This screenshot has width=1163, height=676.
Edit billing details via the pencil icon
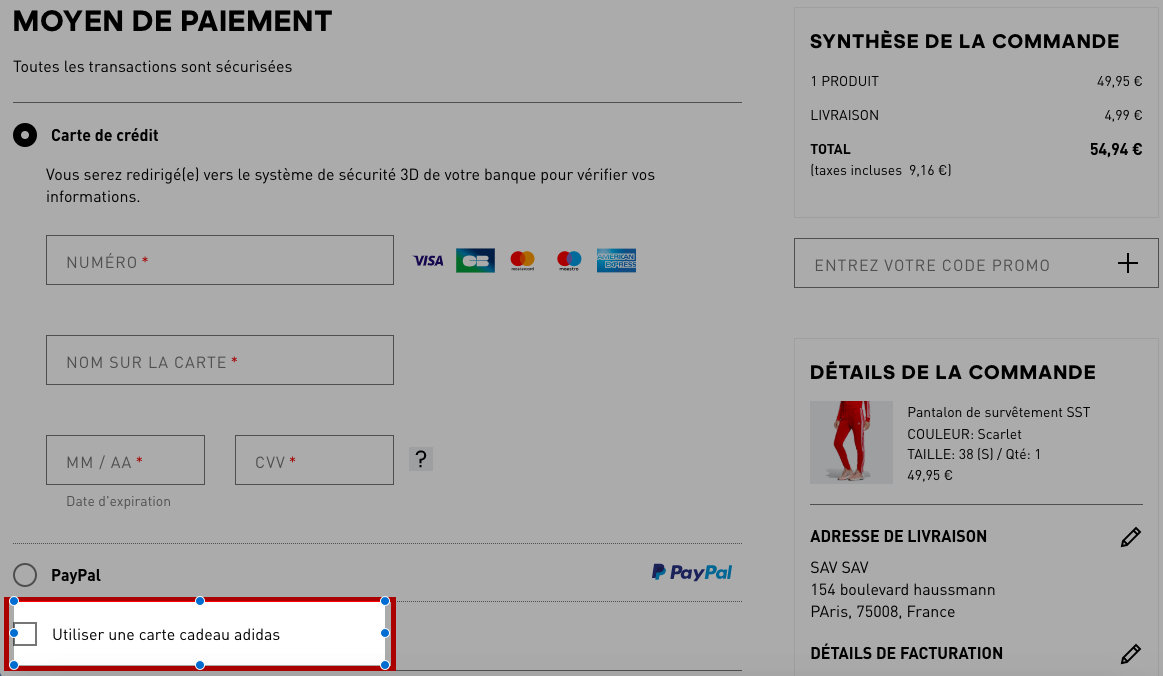1130,653
